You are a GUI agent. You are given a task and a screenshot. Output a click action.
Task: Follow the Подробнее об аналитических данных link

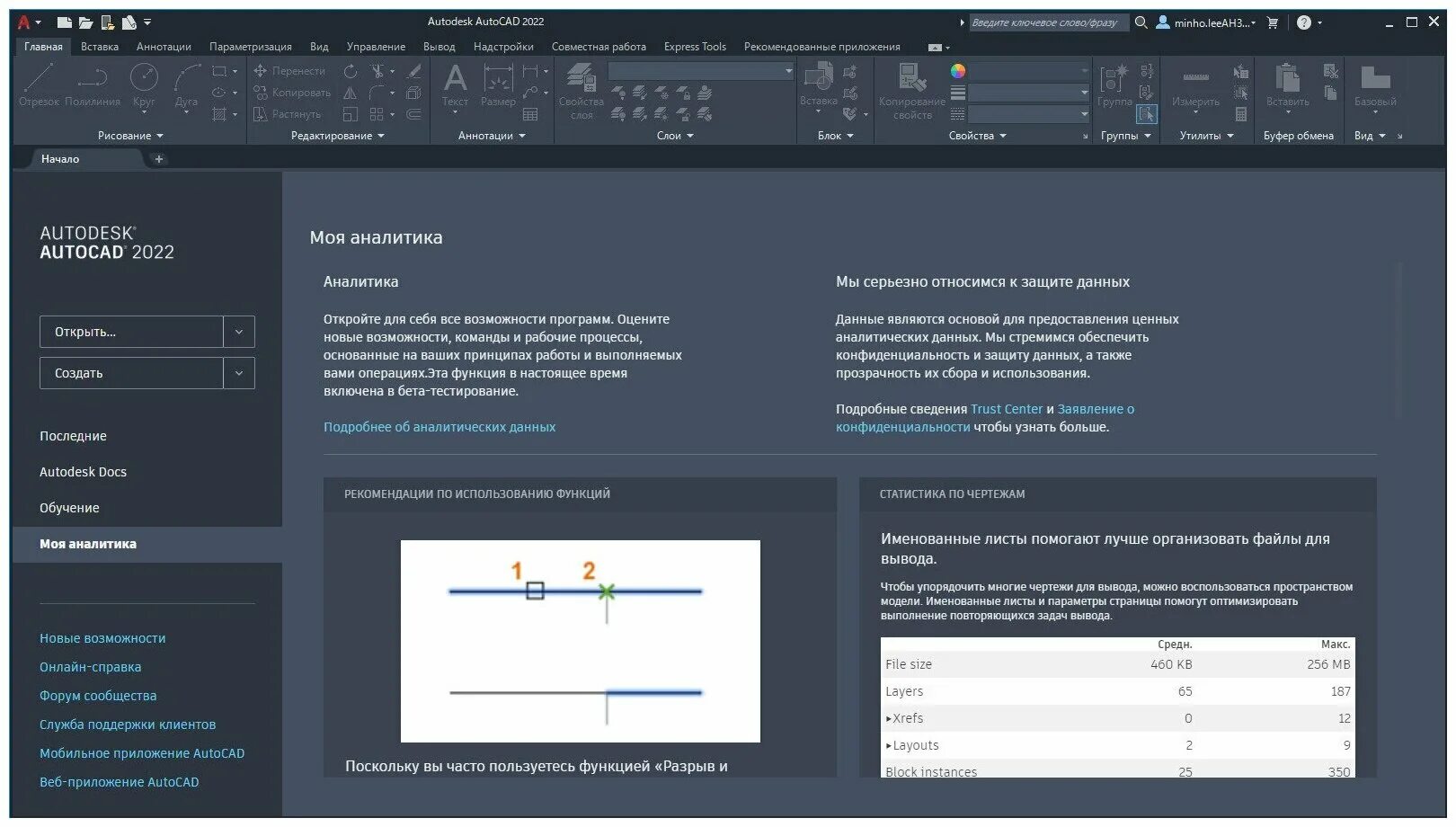click(x=439, y=427)
